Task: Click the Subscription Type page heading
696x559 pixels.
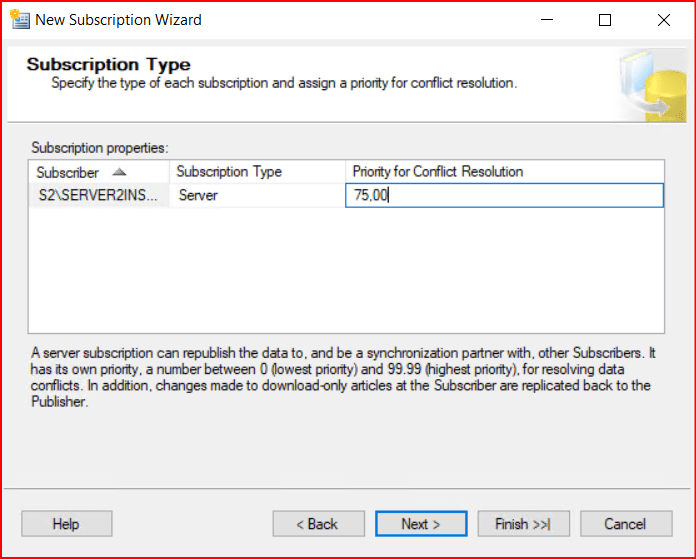Action: point(108,64)
